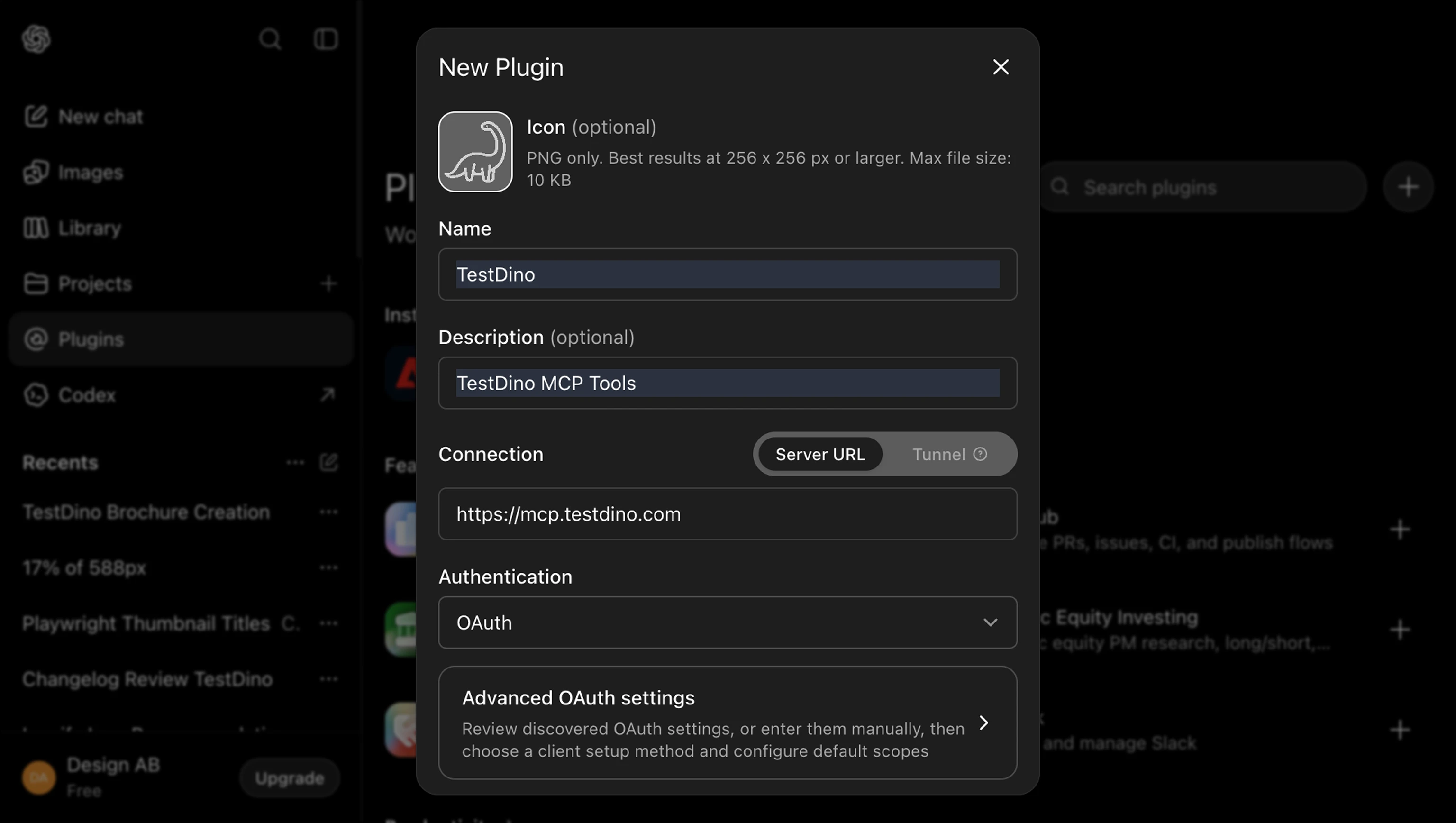Open the Tunnel help question mark icon

tap(980, 454)
